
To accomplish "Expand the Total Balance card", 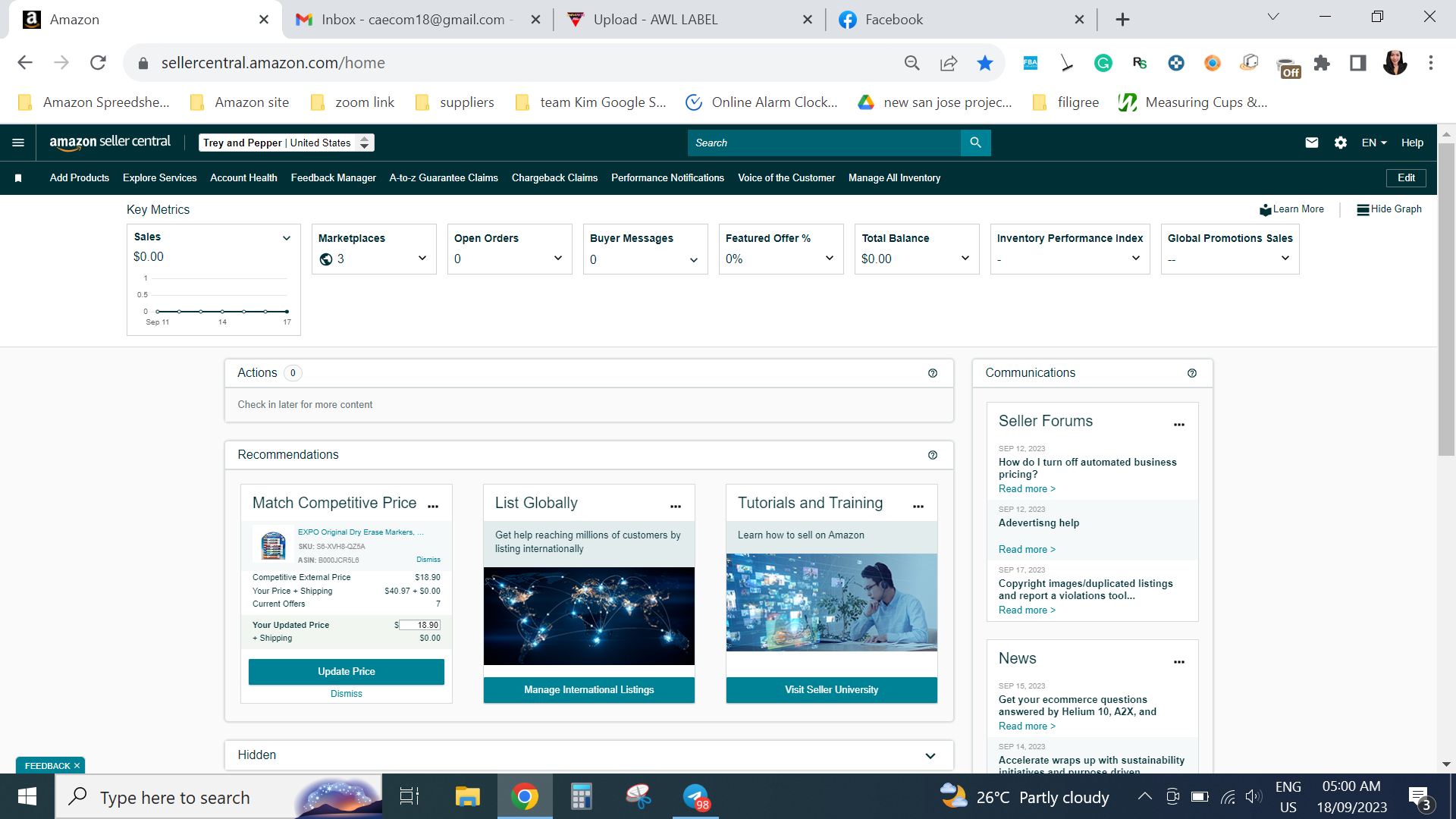I will coord(965,259).
